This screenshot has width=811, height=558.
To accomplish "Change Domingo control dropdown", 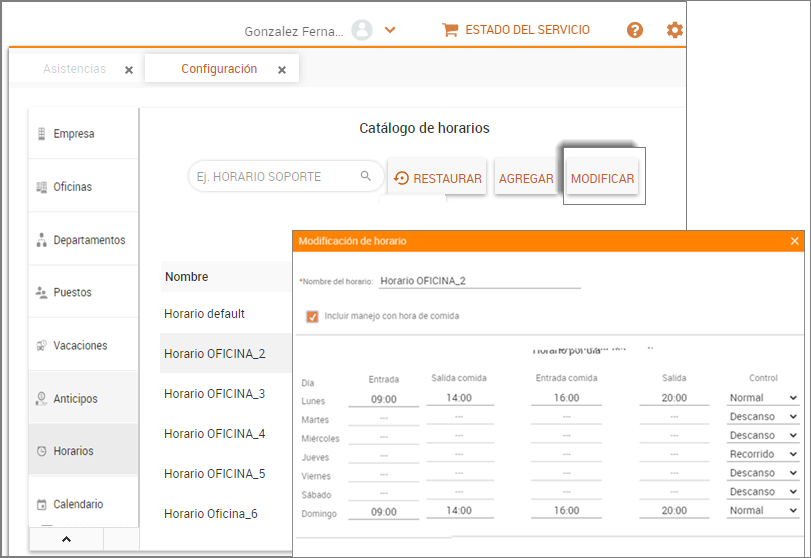I will (763, 510).
